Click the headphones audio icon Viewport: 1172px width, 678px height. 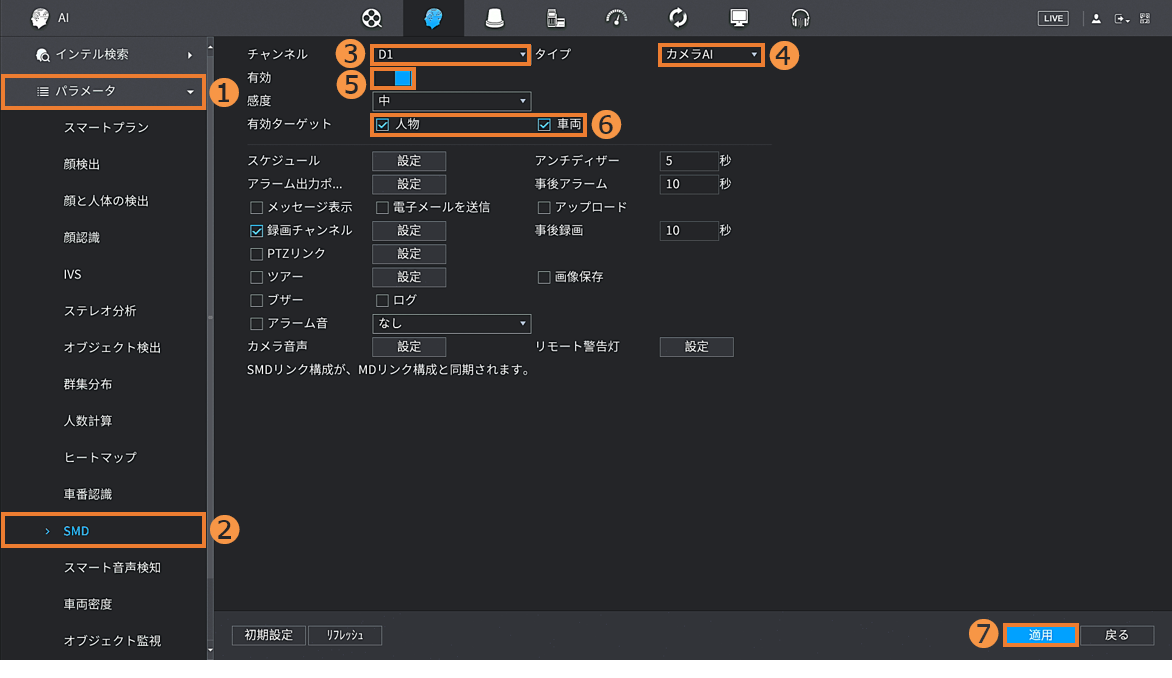click(x=800, y=18)
